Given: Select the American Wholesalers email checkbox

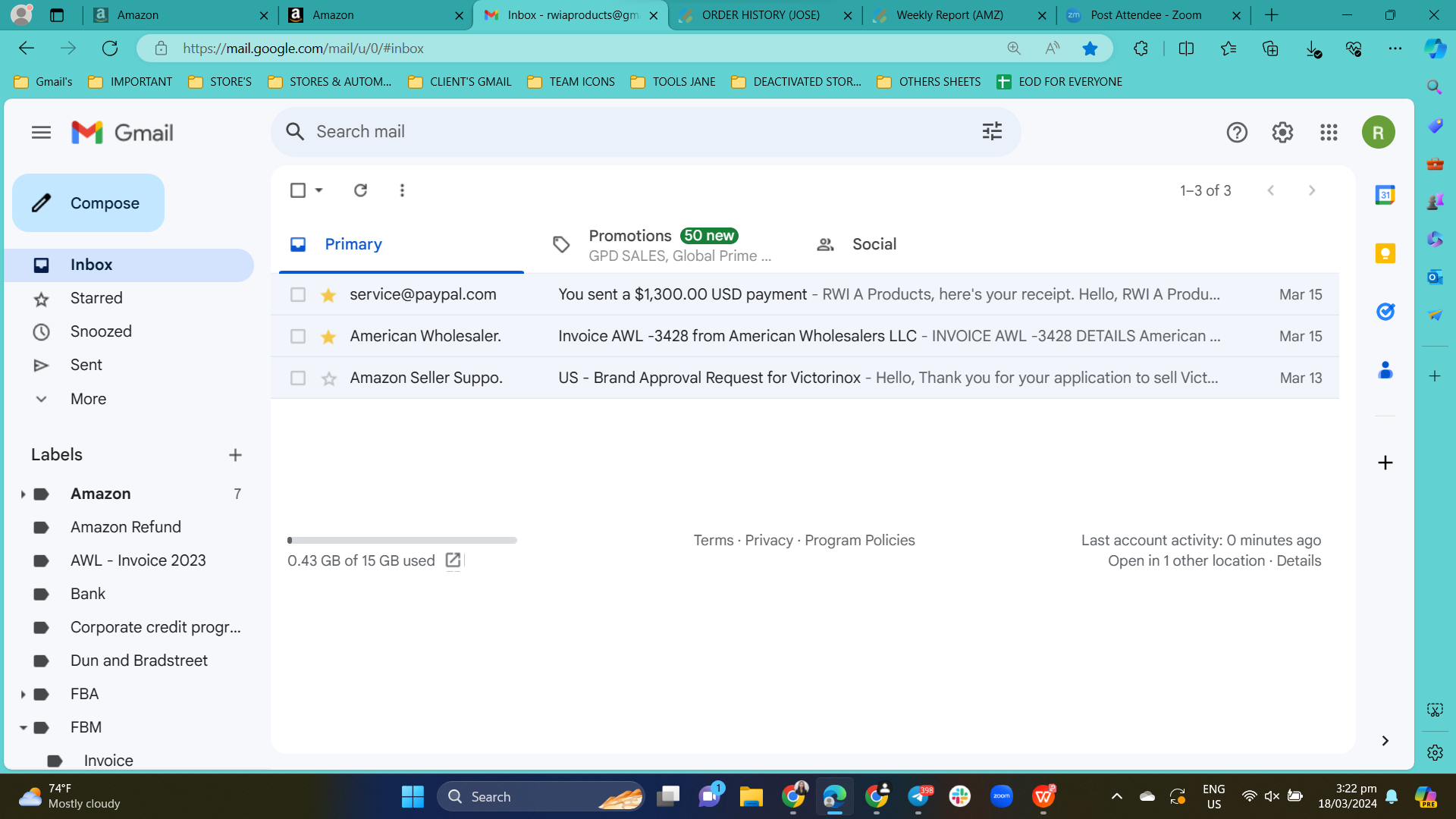Looking at the screenshot, I should tap(298, 336).
